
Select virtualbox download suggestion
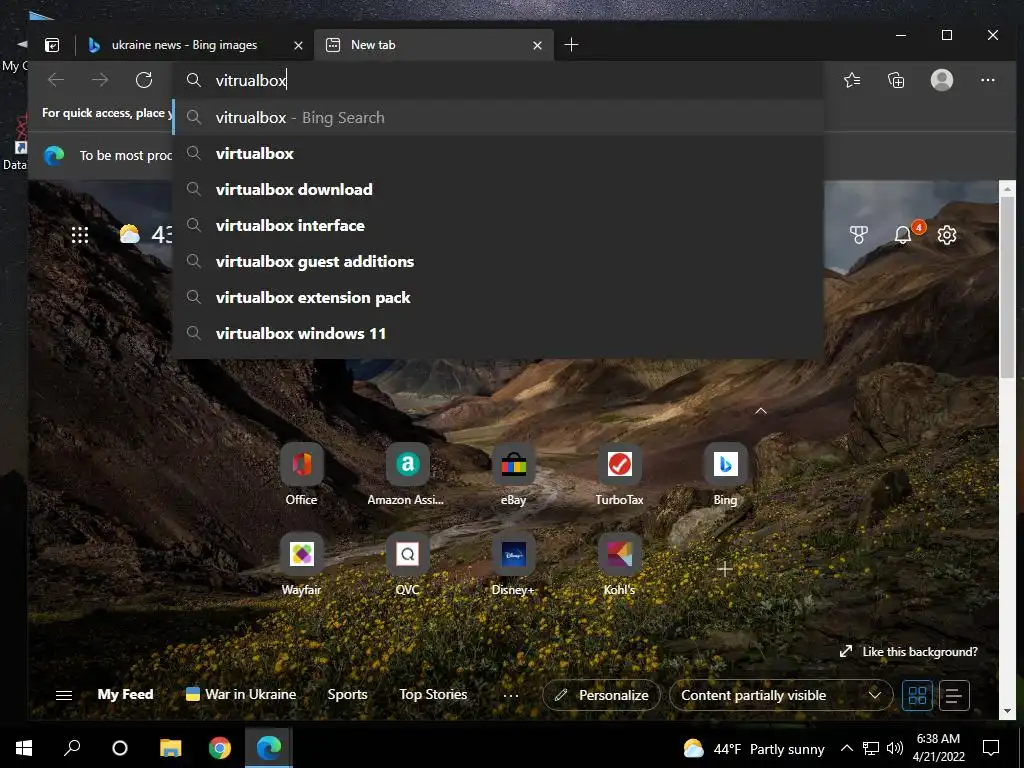498,189
